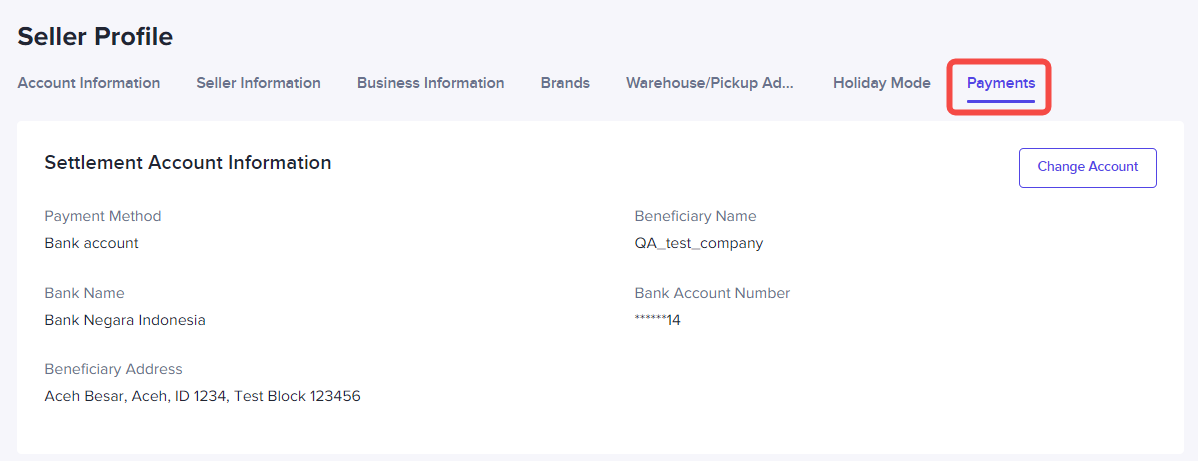This screenshot has width=1198, height=461.
Task: Switch to the Holiday Mode tab
Action: [x=882, y=83]
